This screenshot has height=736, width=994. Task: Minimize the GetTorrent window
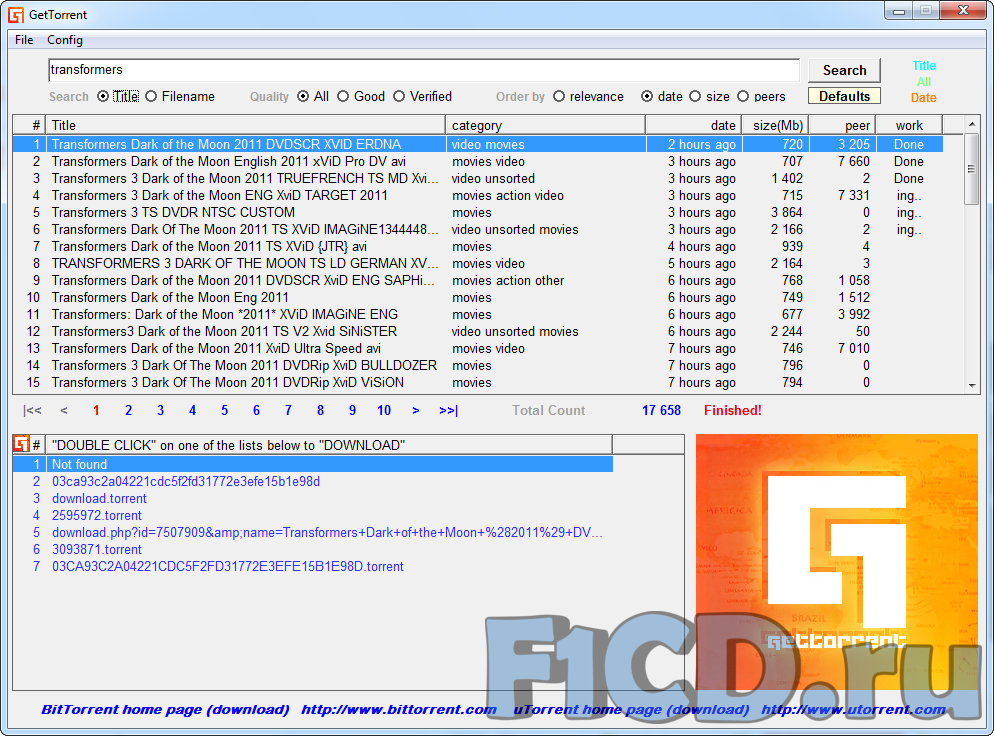(899, 11)
